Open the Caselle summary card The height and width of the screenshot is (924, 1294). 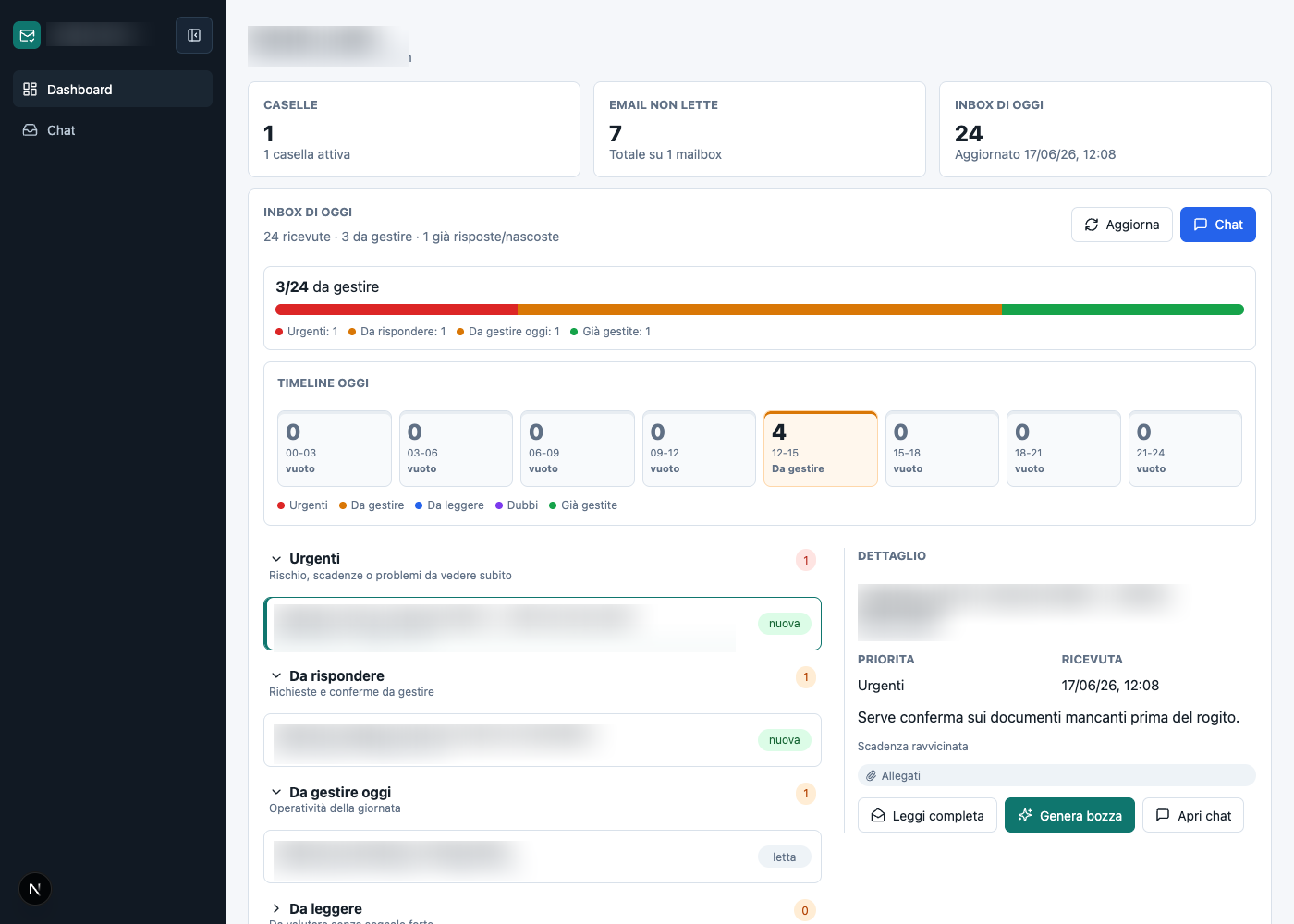414,129
